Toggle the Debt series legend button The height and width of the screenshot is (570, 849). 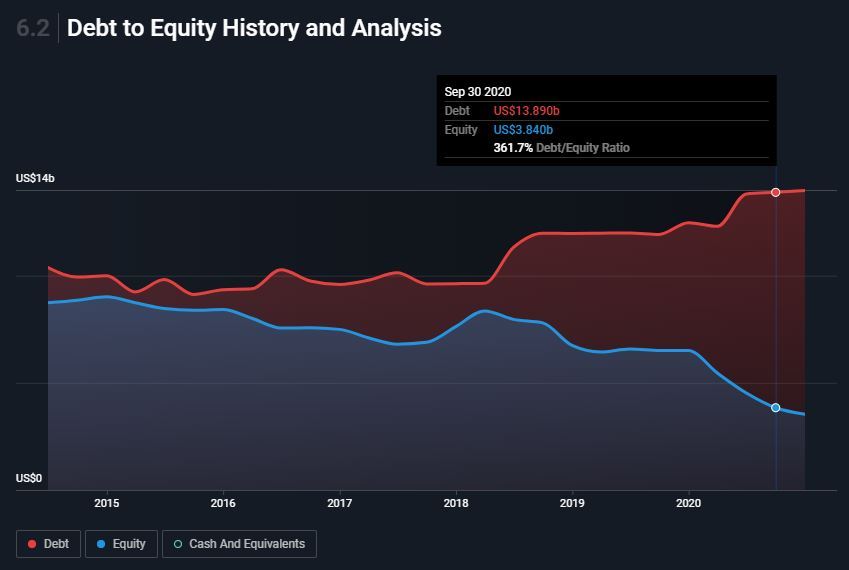(48, 544)
